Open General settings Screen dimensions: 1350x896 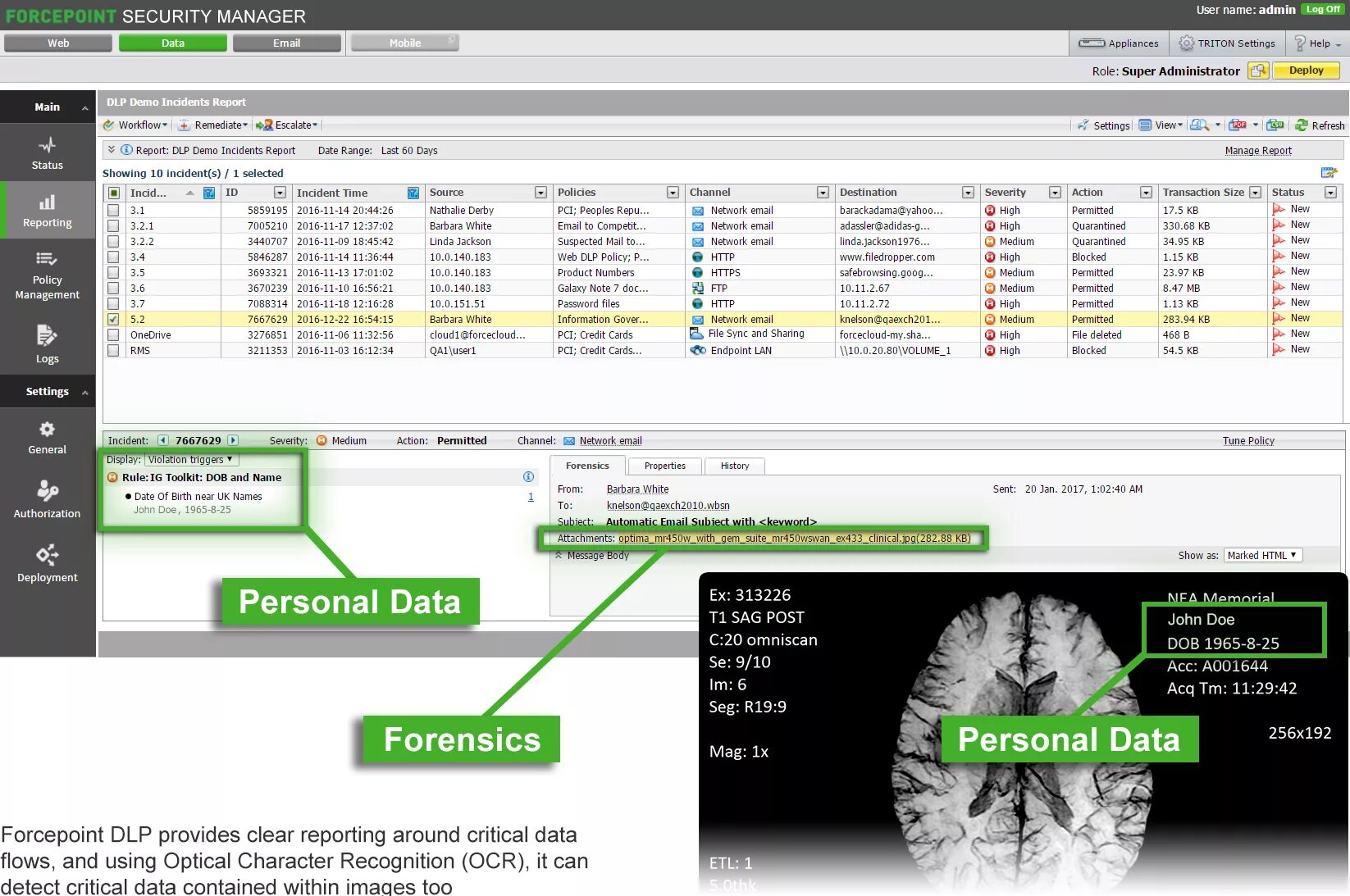pyautogui.click(x=47, y=437)
